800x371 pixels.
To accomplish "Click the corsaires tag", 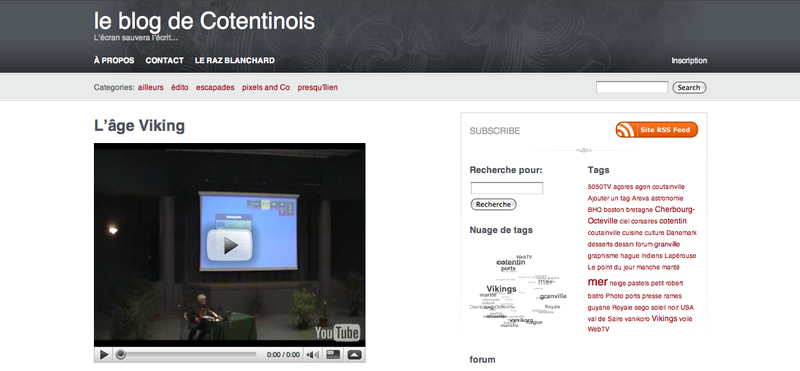I will [644, 221].
